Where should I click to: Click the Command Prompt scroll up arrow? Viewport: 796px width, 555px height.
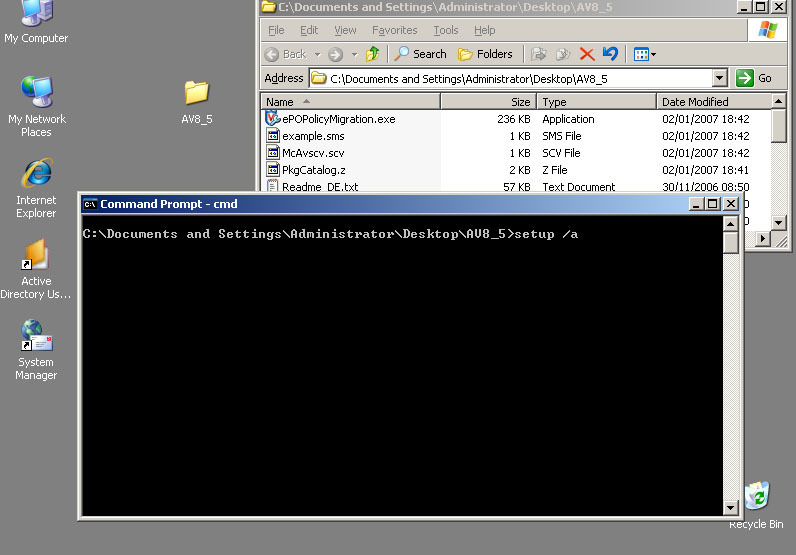pyautogui.click(x=731, y=223)
